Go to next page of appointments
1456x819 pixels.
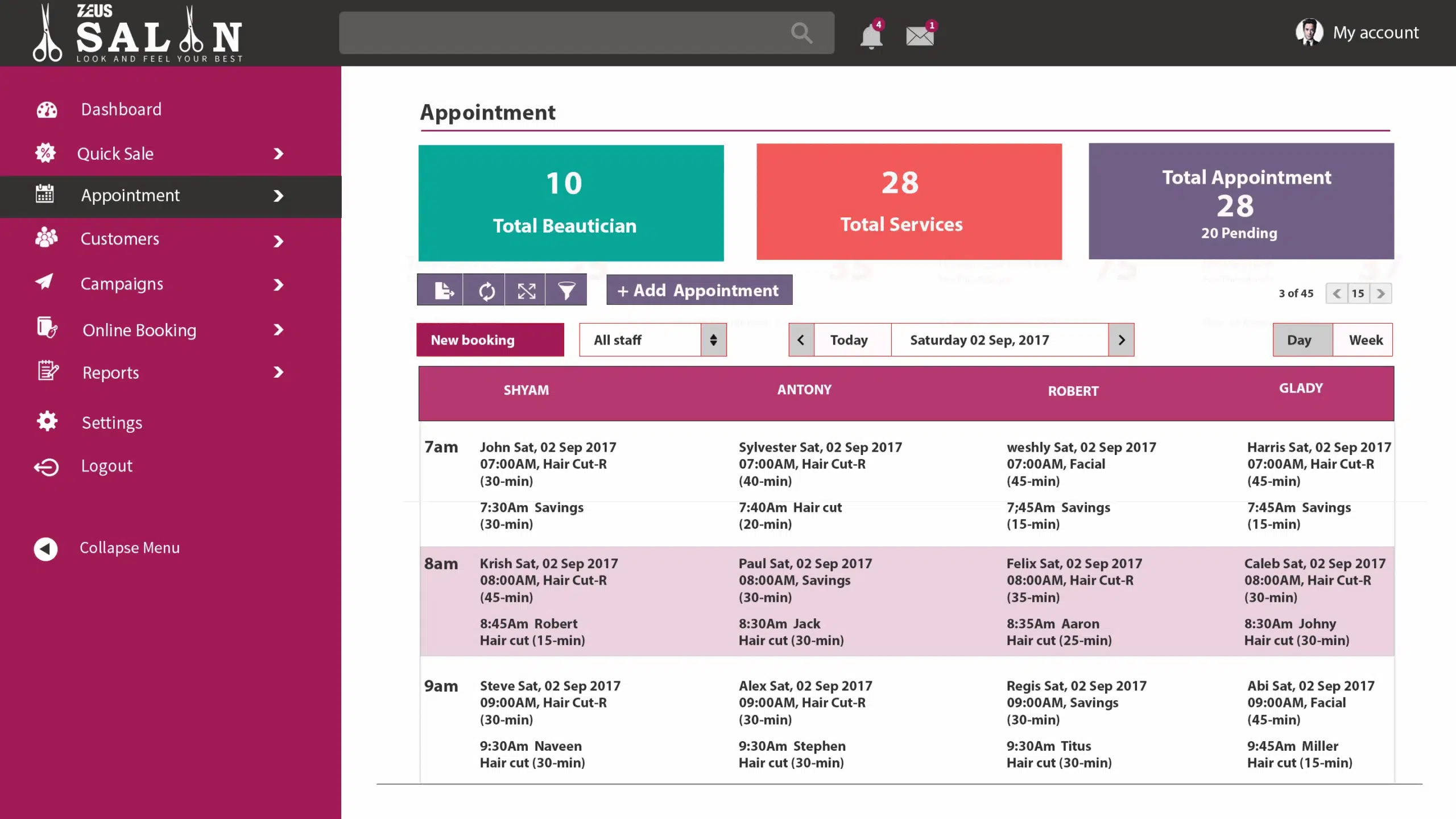1380,293
